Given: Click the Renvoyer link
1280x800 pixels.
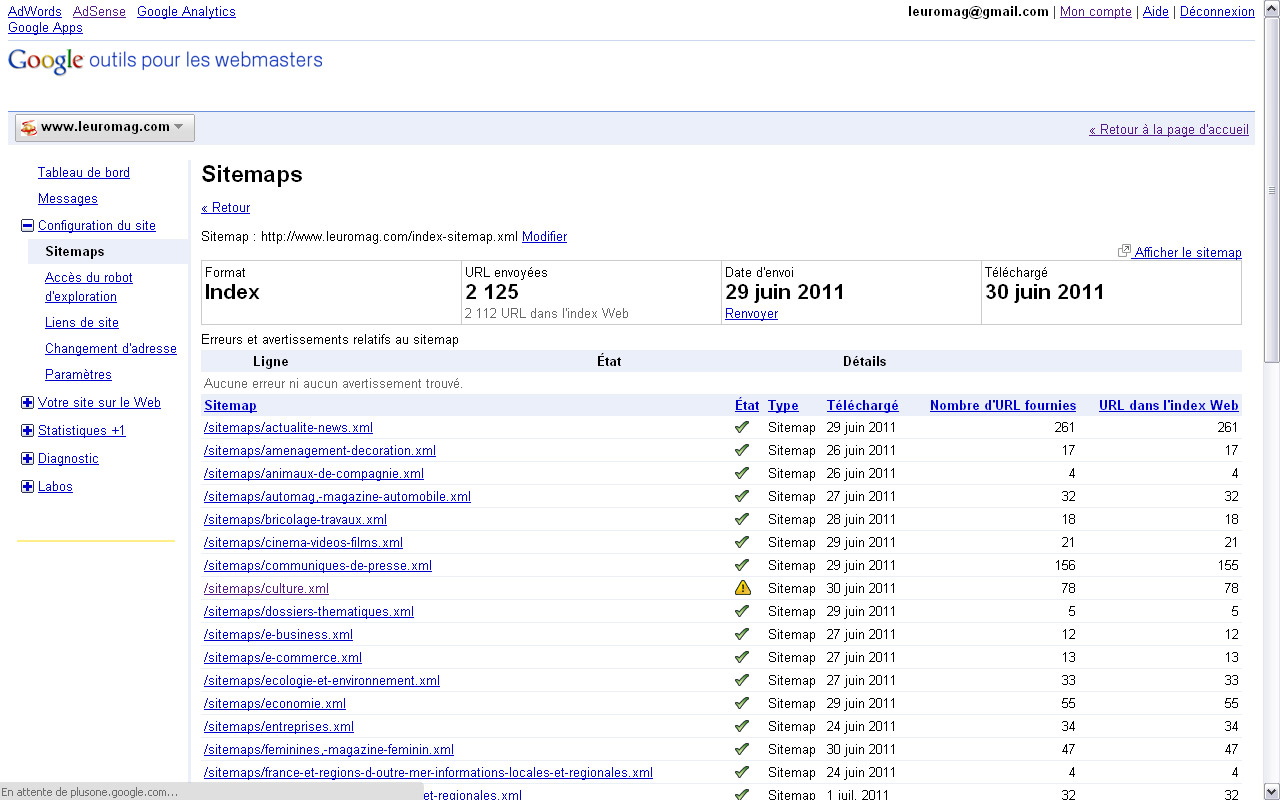Looking at the screenshot, I should (751, 314).
